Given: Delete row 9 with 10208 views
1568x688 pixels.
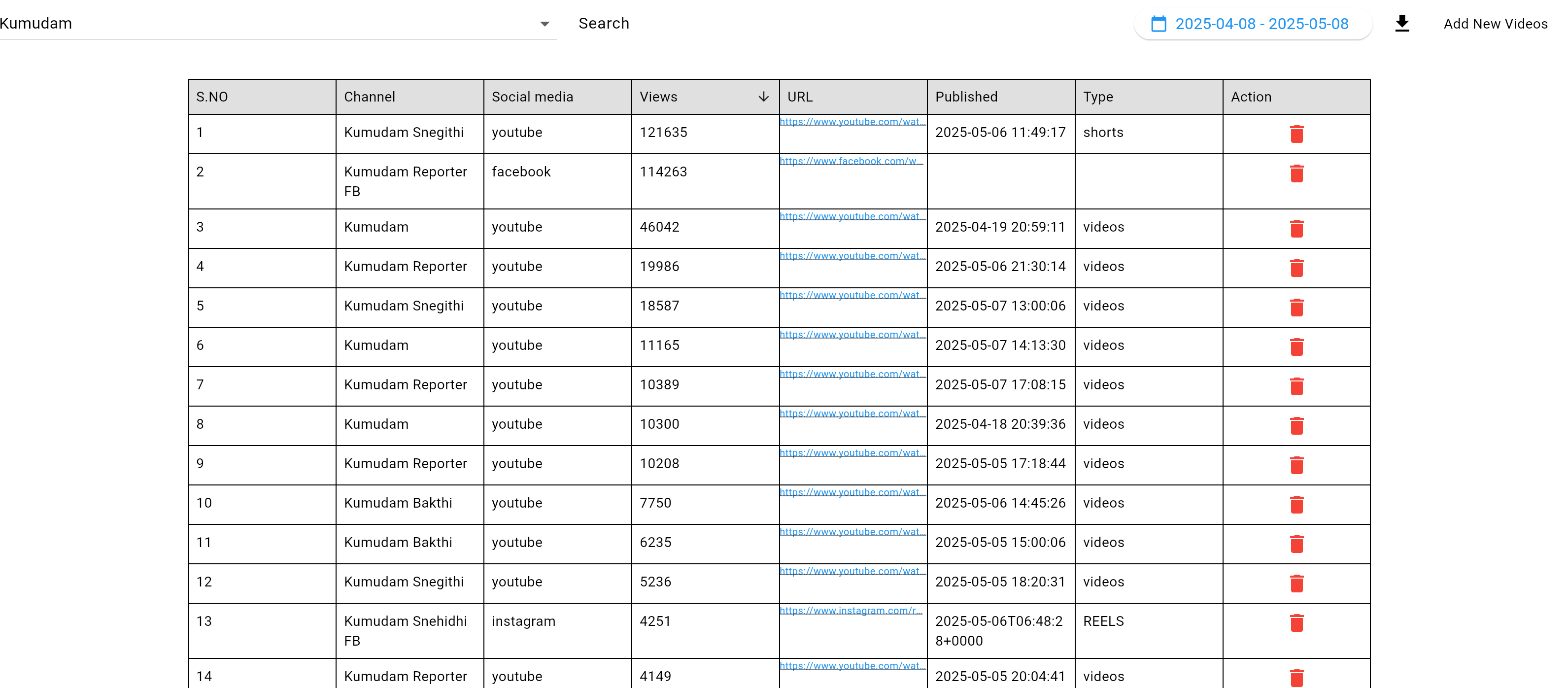Looking at the screenshot, I should click(1296, 465).
